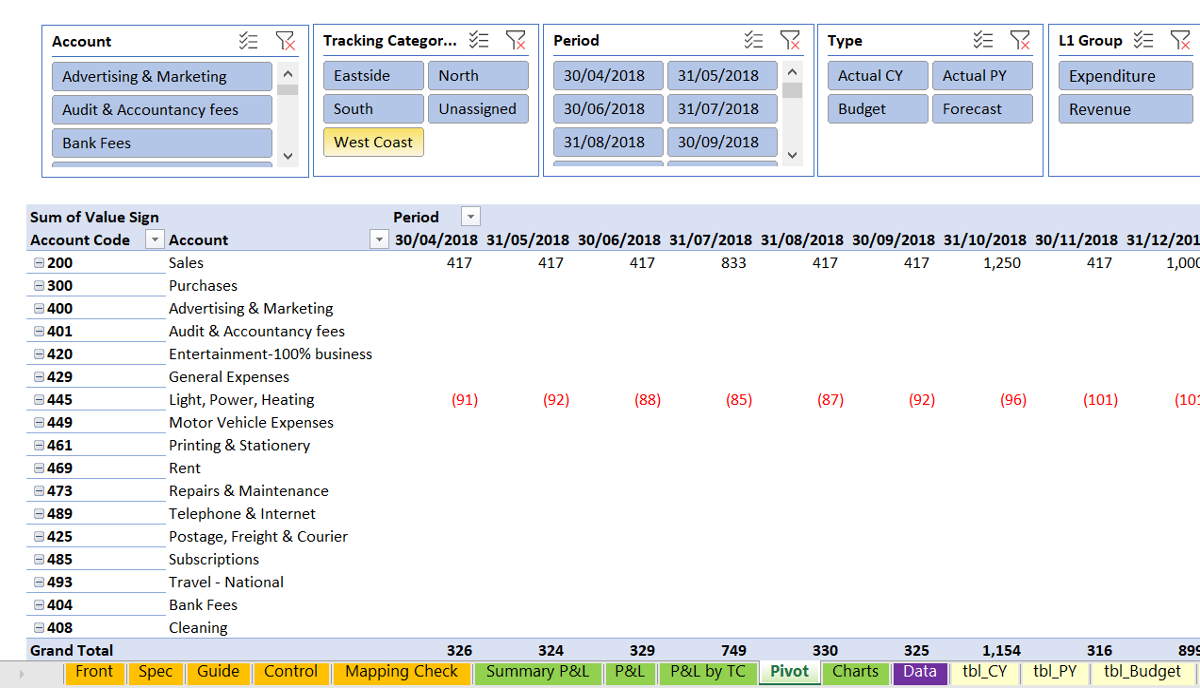This screenshot has width=1200, height=688.
Task: Switch to the Charts sheet tab
Action: point(855,672)
